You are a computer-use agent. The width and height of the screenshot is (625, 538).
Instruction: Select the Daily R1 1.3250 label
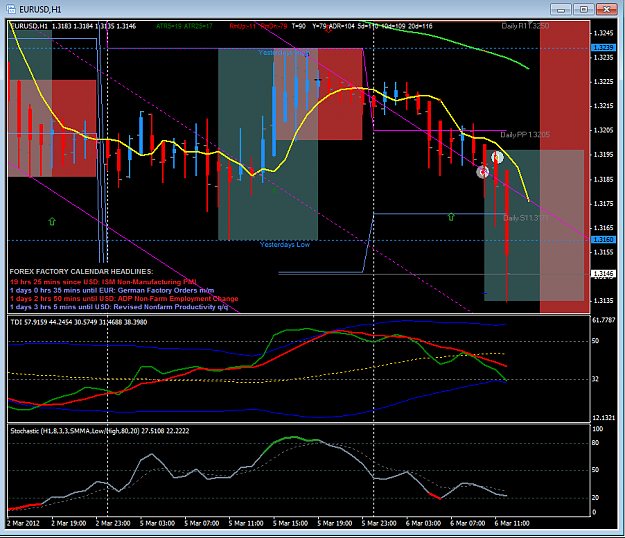pyautogui.click(x=525, y=26)
